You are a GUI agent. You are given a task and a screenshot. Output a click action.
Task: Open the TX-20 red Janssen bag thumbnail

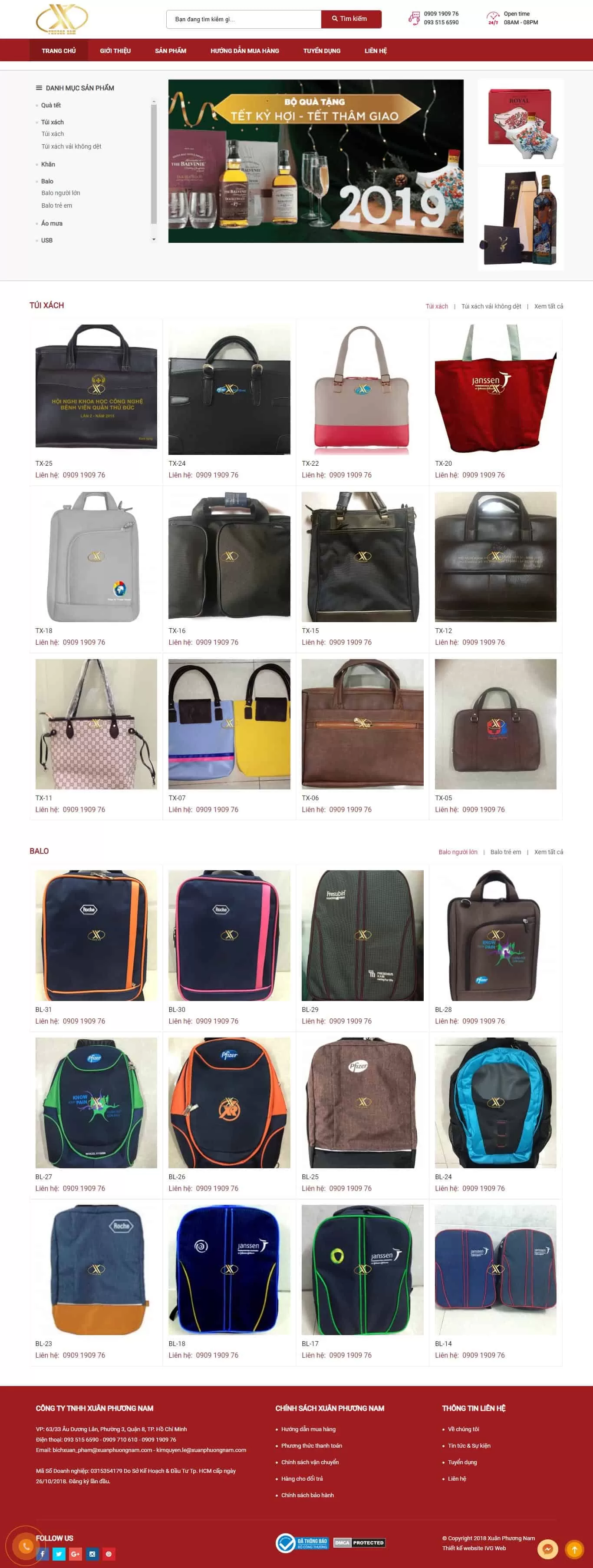pos(495,389)
